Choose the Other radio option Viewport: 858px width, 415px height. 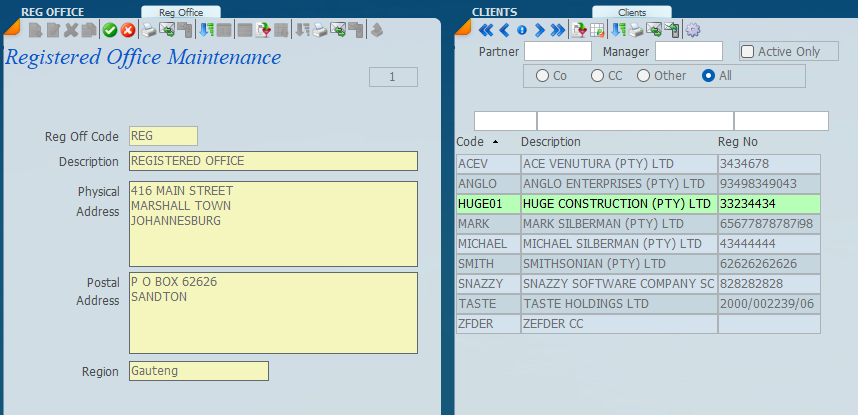pyautogui.click(x=644, y=75)
